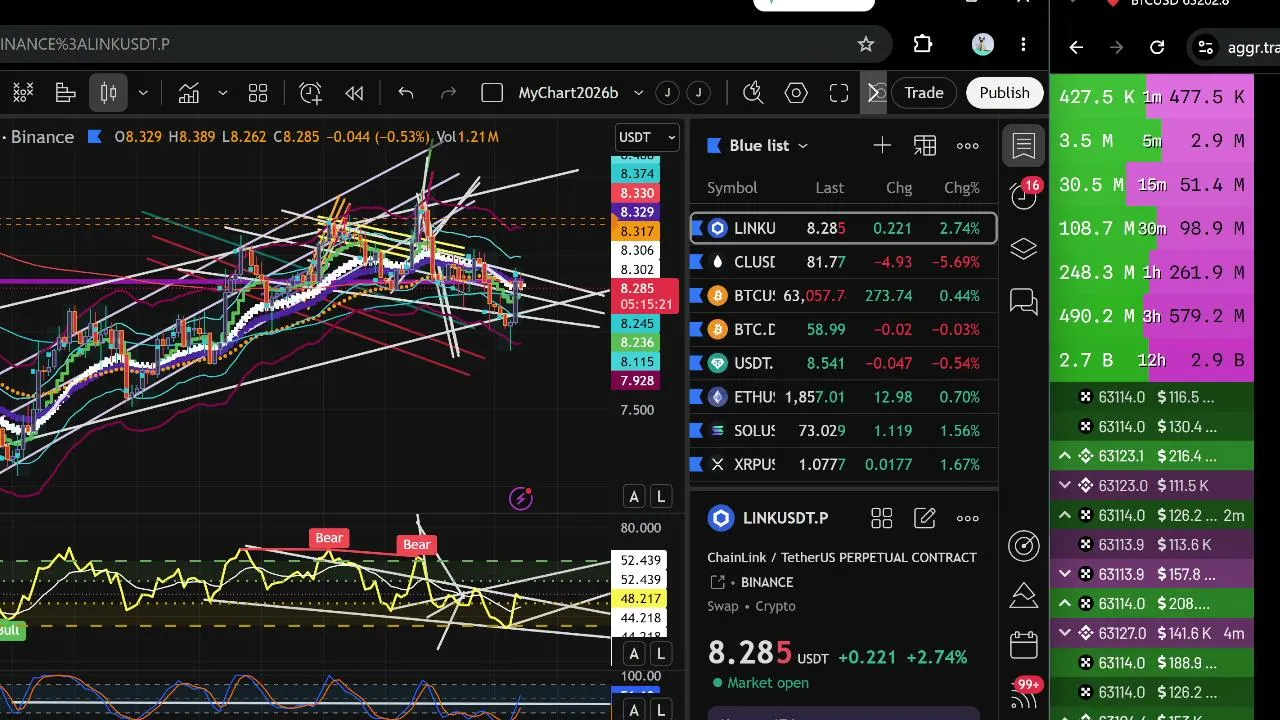Open the watchlist table view icon
The height and width of the screenshot is (720, 1280).
pyautogui.click(x=925, y=145)
